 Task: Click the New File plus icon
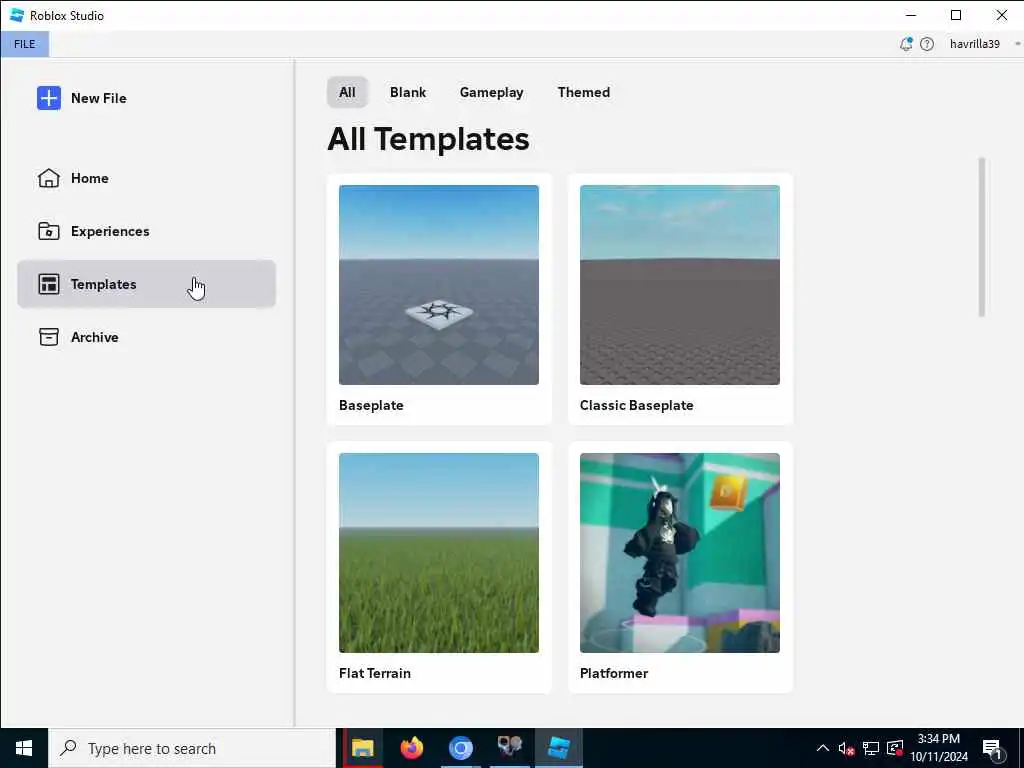pos(49,98)
